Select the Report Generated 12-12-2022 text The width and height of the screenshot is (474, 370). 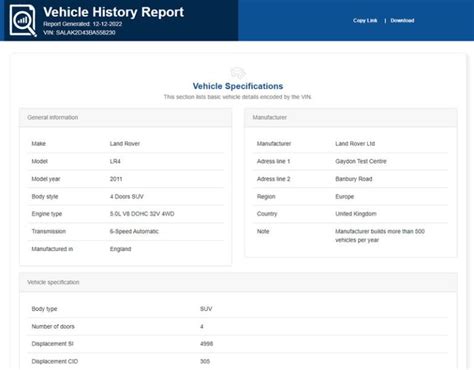point(83,24)
